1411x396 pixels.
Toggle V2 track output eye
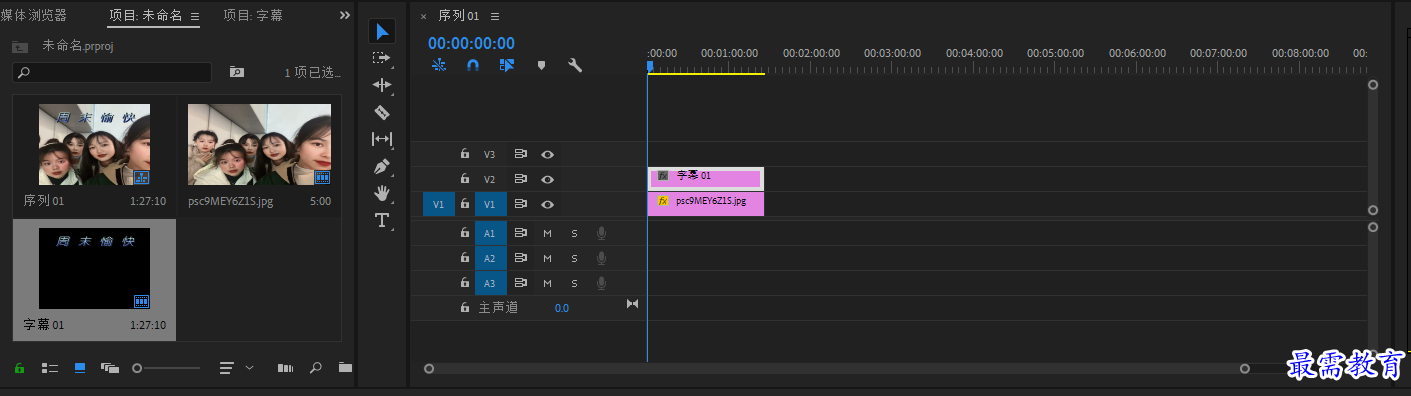(547, 179)
